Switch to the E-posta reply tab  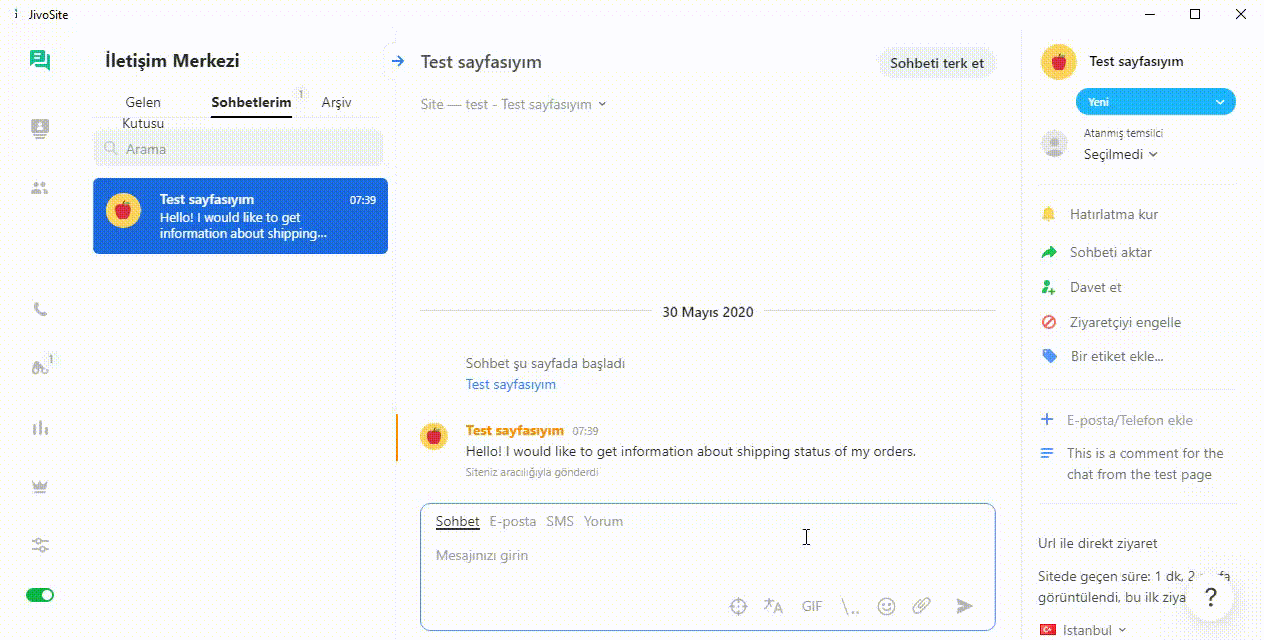512,521
